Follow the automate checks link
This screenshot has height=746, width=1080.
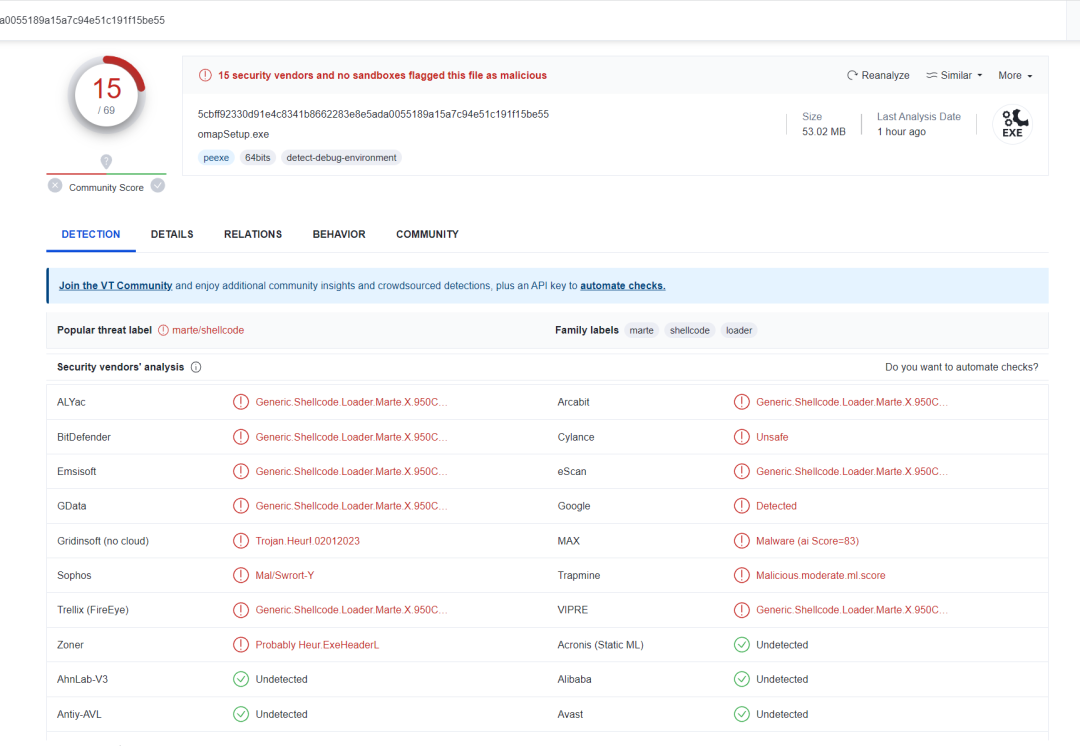coord(623,285)
